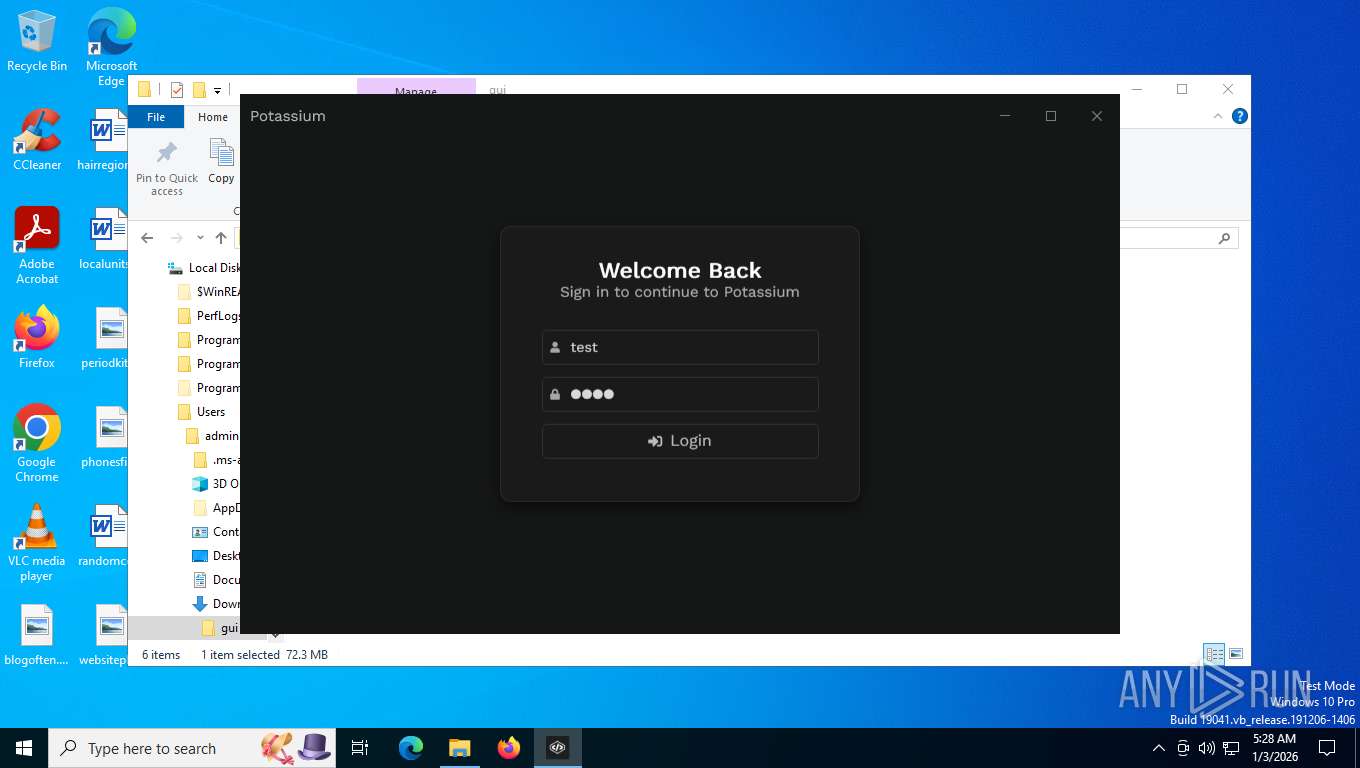Go forward using Explorer forward arrow
This screenshot has height=768, width=1360.
[x=177, y=238]
